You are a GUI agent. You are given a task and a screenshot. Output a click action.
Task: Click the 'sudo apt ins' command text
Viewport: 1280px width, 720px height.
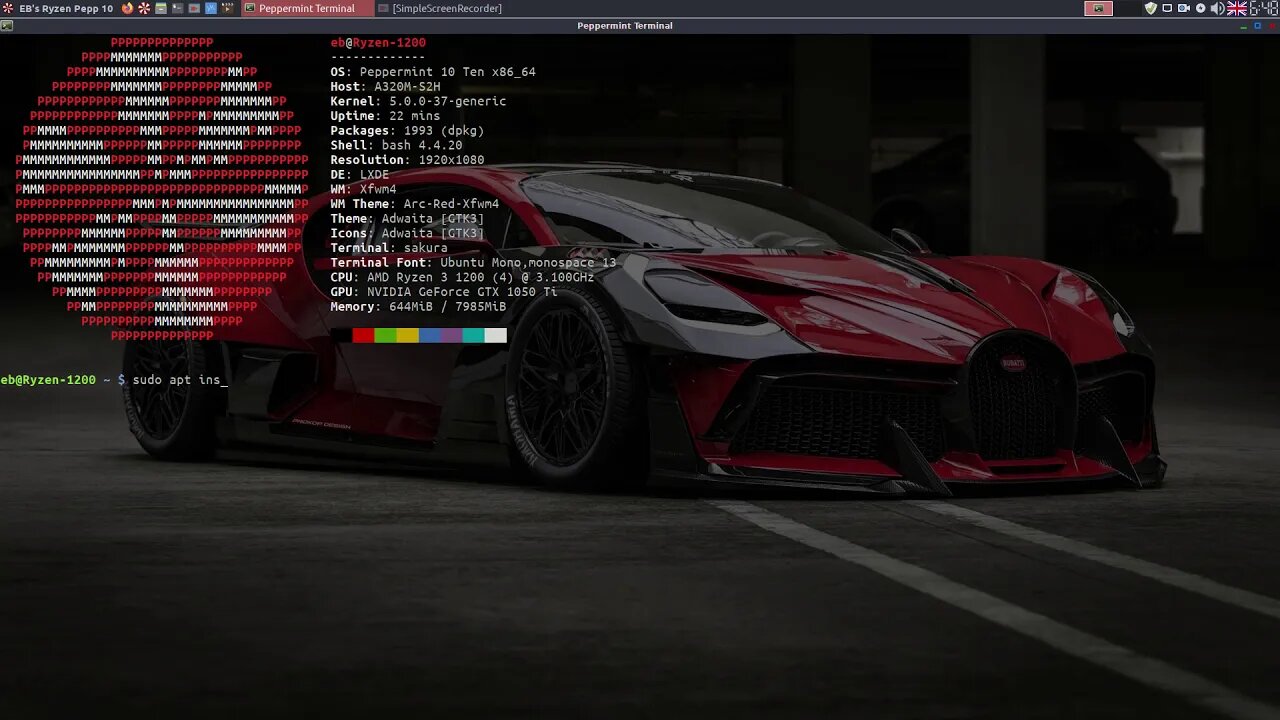176,380
